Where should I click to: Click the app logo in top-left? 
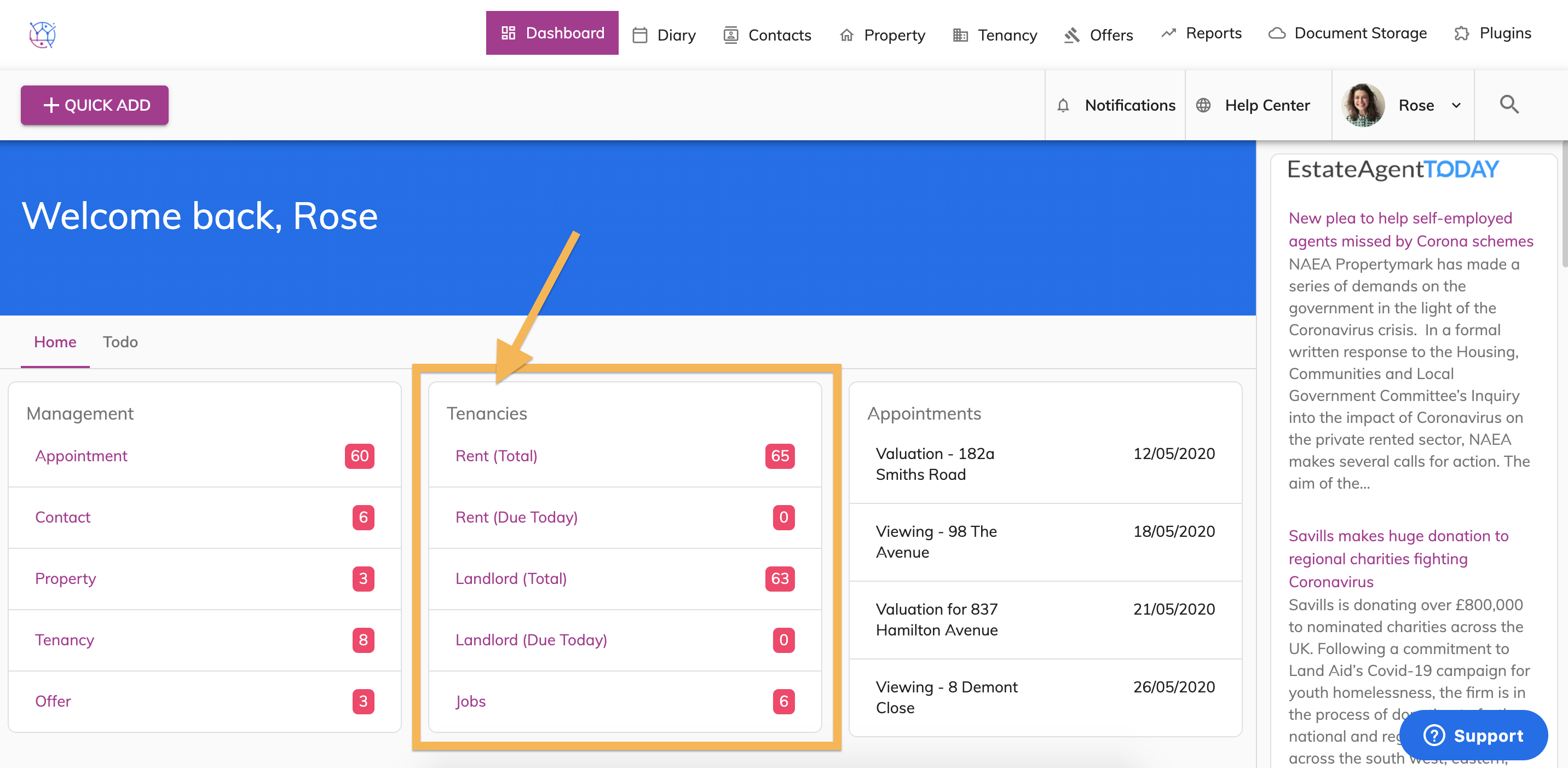click(42, 34)
